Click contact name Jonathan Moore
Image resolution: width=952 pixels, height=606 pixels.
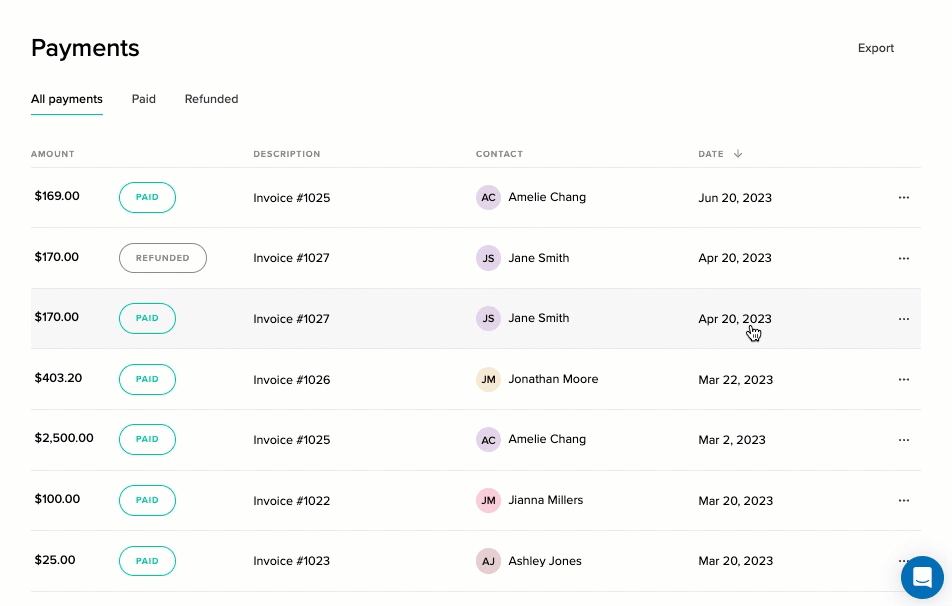[553, 379]
